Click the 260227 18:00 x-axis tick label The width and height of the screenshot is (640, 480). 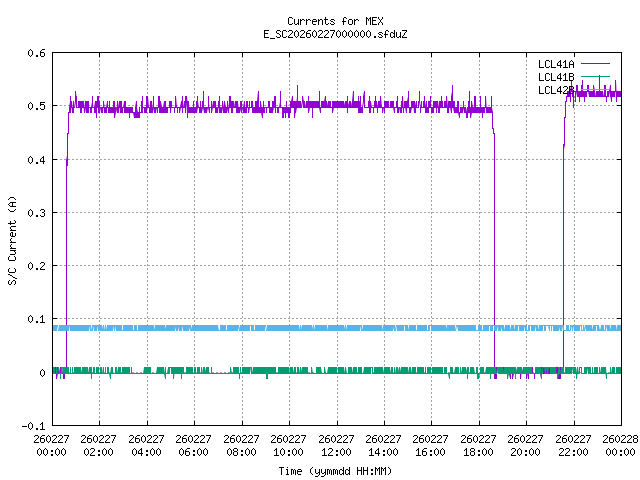click(478, 444)
